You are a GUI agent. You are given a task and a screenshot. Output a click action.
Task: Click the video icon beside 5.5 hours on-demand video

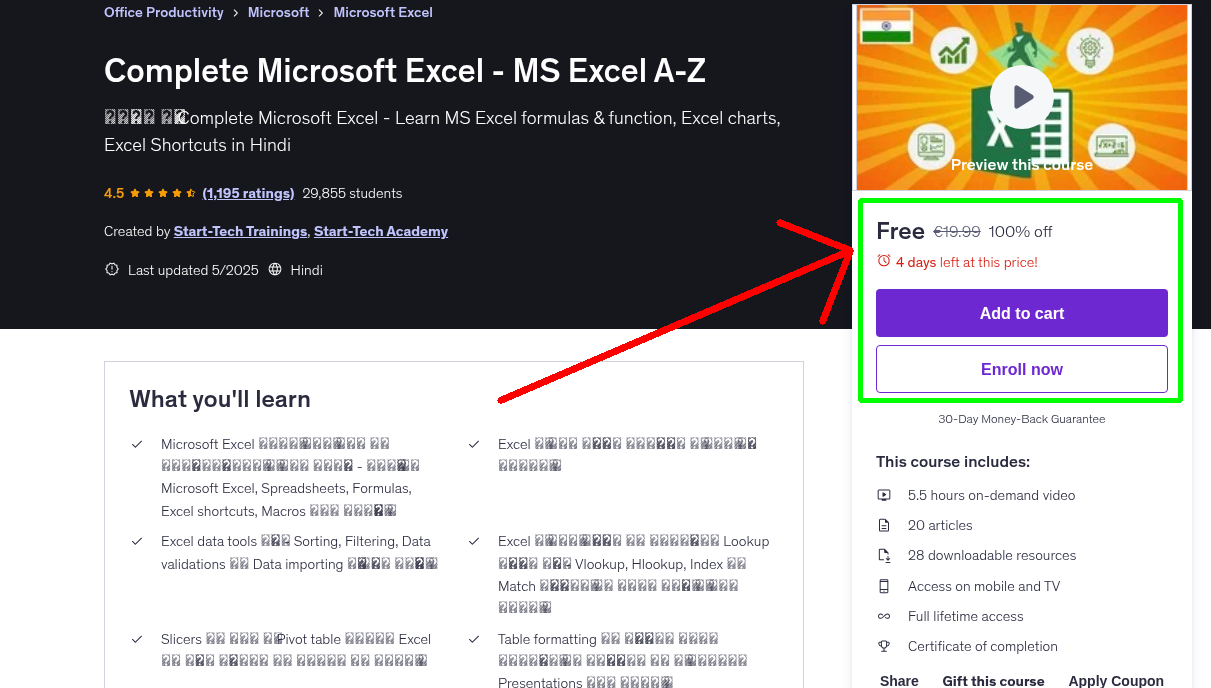pyautogui.click(x=884, y=495)
